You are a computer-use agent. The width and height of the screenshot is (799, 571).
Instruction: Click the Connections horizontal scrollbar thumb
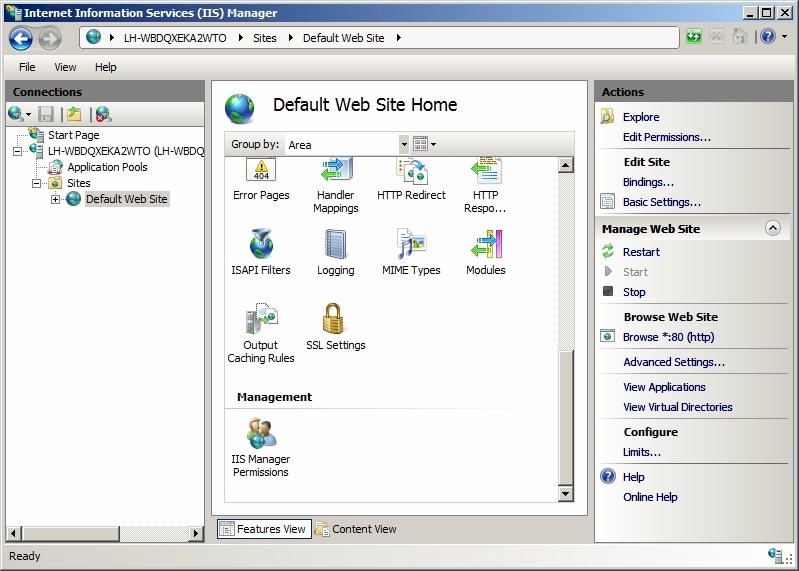click(x=70, y=533)
